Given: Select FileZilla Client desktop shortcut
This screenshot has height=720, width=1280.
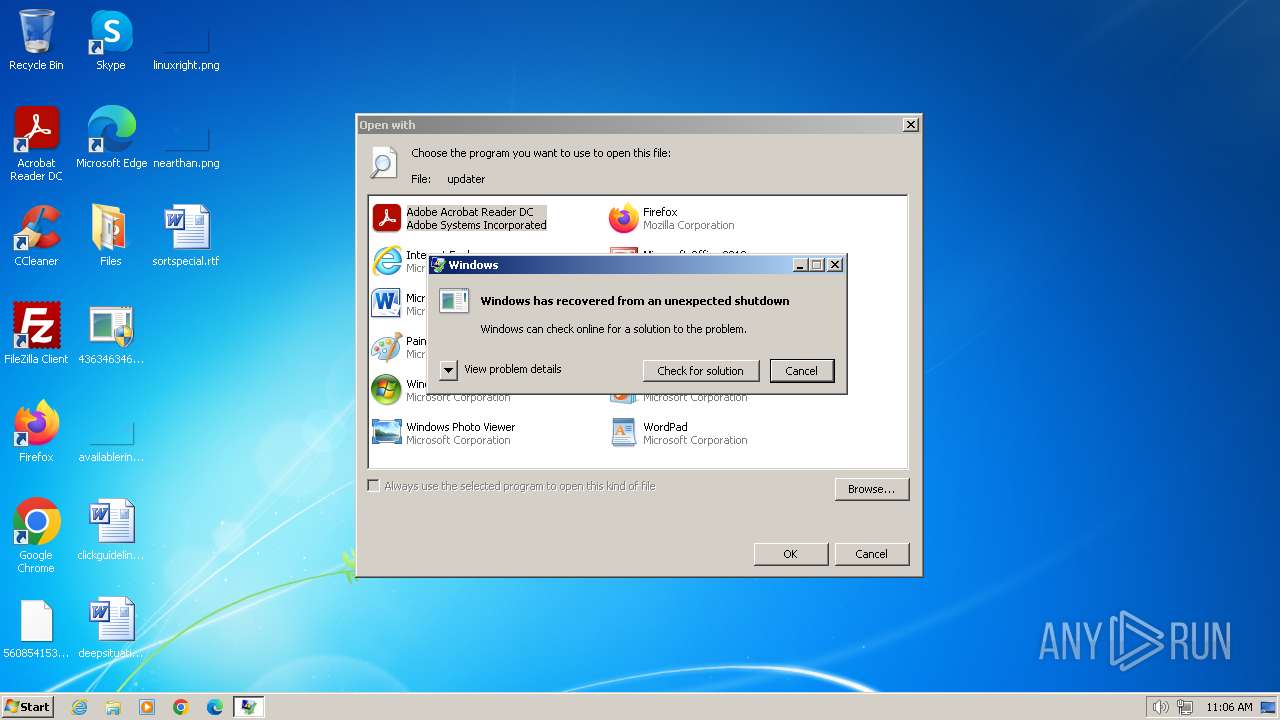Looking at the screenshot, I should pos(36,334).
